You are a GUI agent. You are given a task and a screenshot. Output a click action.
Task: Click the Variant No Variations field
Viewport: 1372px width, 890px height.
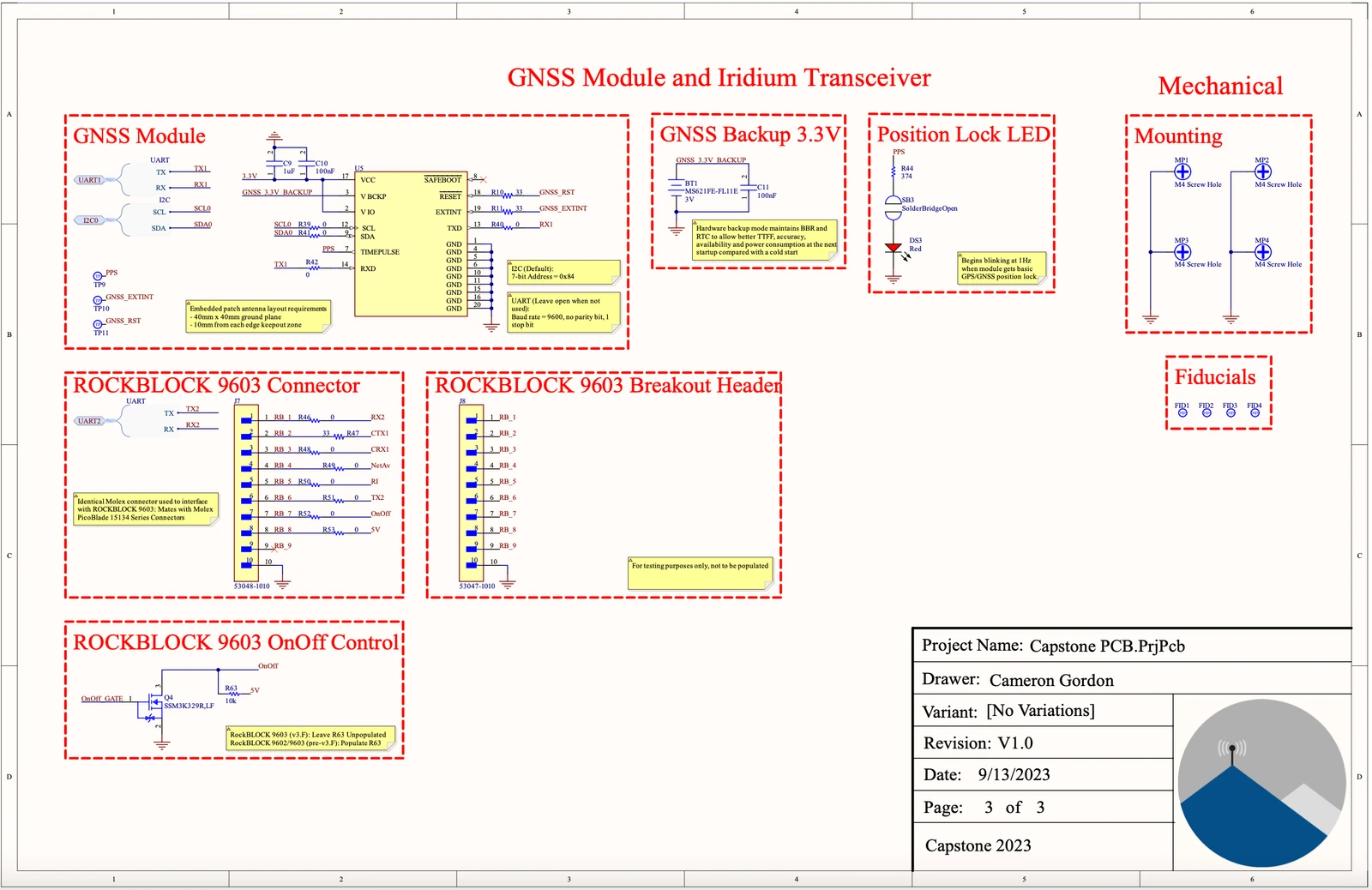click(x=1043, y=711)
